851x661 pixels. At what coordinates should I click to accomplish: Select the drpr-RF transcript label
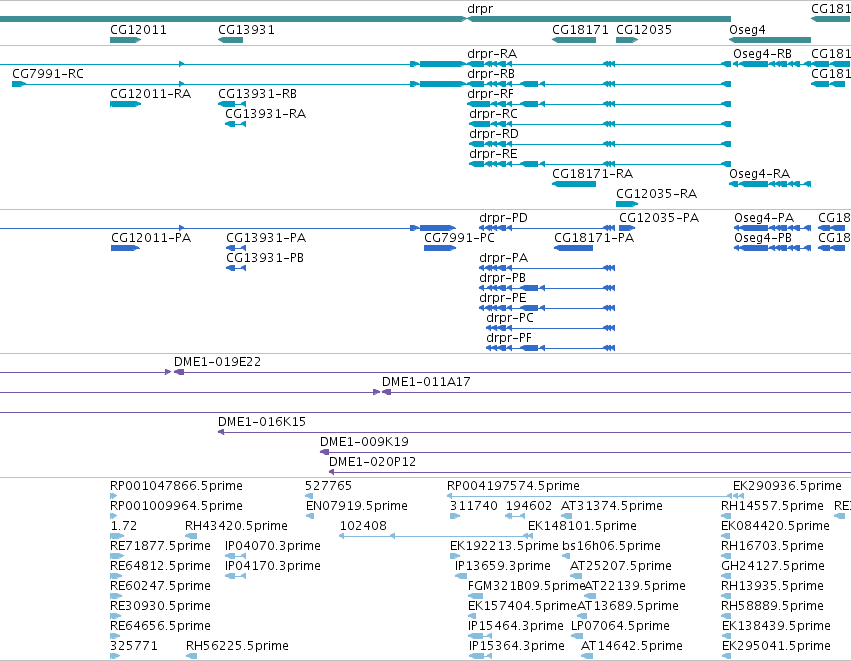[490, 94]
